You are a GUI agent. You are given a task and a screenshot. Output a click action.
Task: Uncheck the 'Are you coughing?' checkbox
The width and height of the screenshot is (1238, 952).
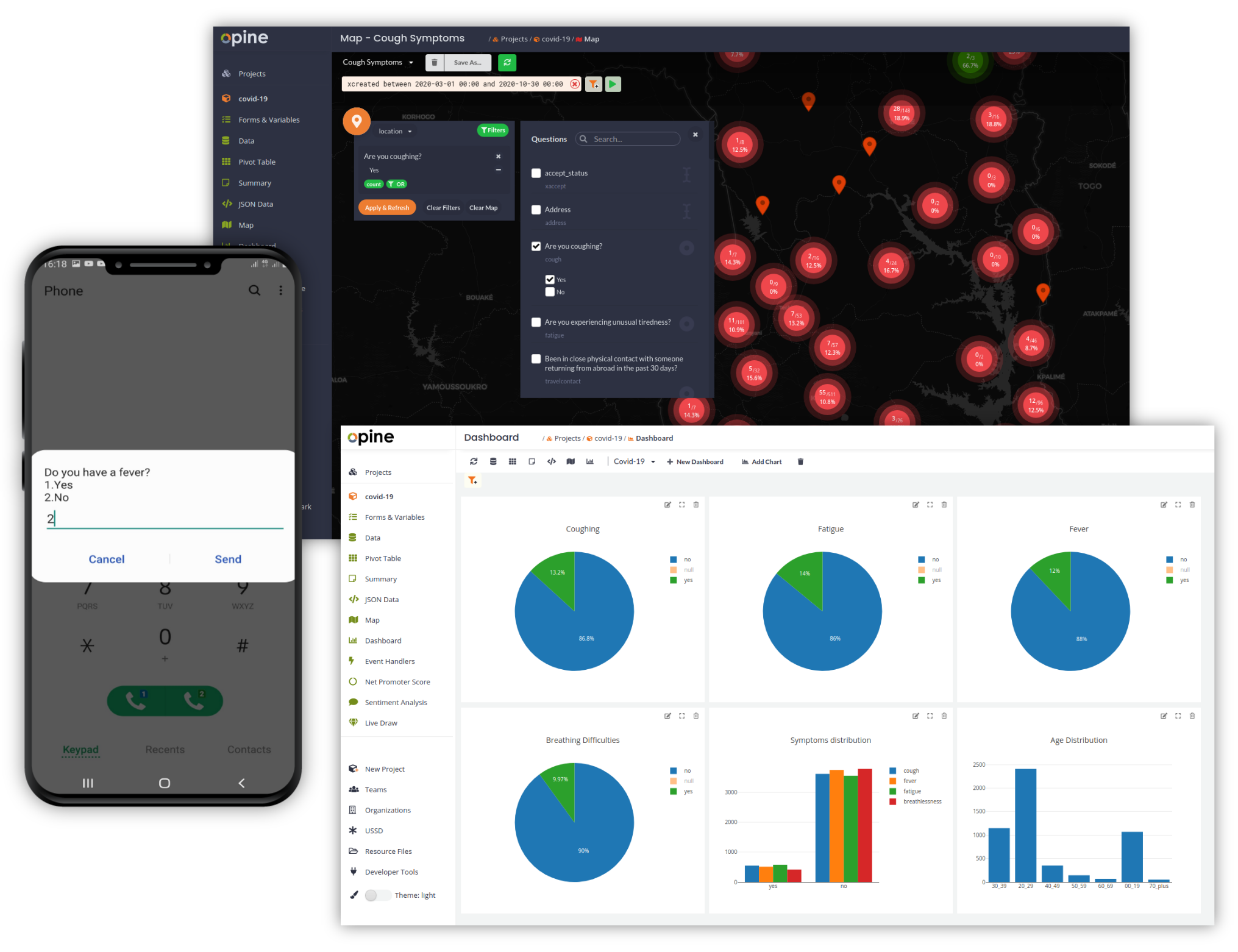tap(536, 246)
